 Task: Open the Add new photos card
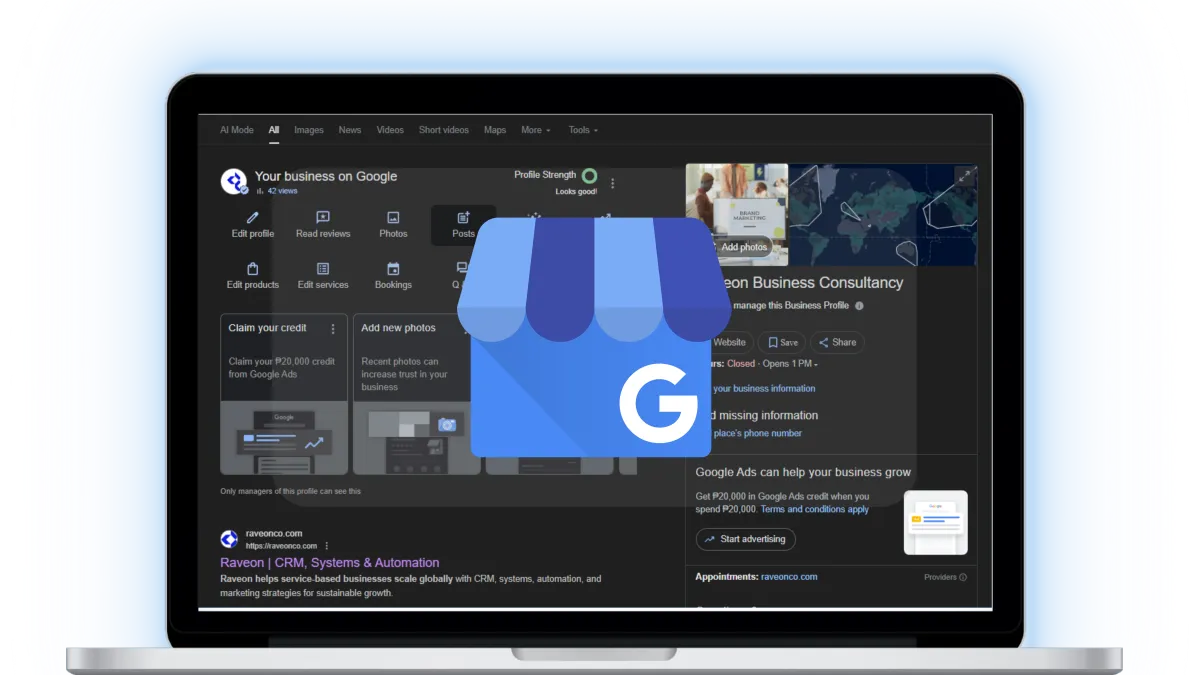point(417,394)
